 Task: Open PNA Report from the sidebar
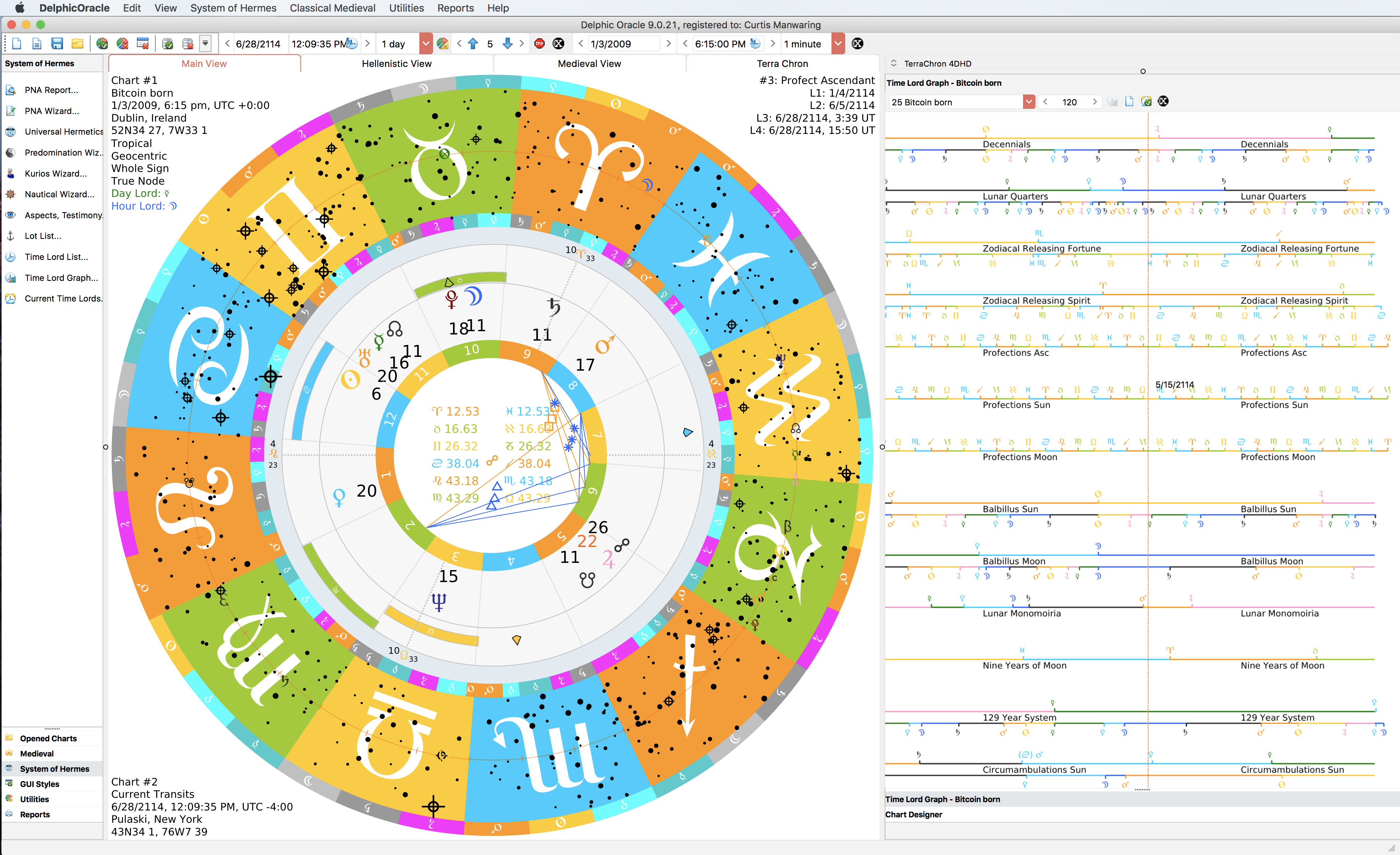click(51, 90)
